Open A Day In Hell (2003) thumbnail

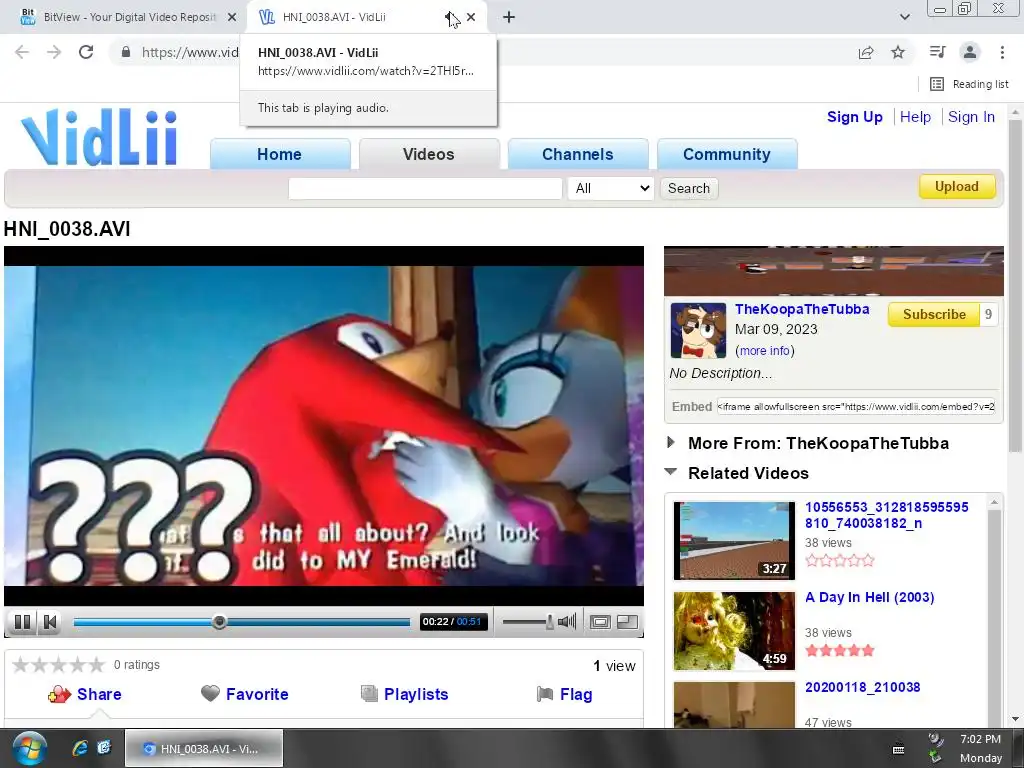[734, 631]
